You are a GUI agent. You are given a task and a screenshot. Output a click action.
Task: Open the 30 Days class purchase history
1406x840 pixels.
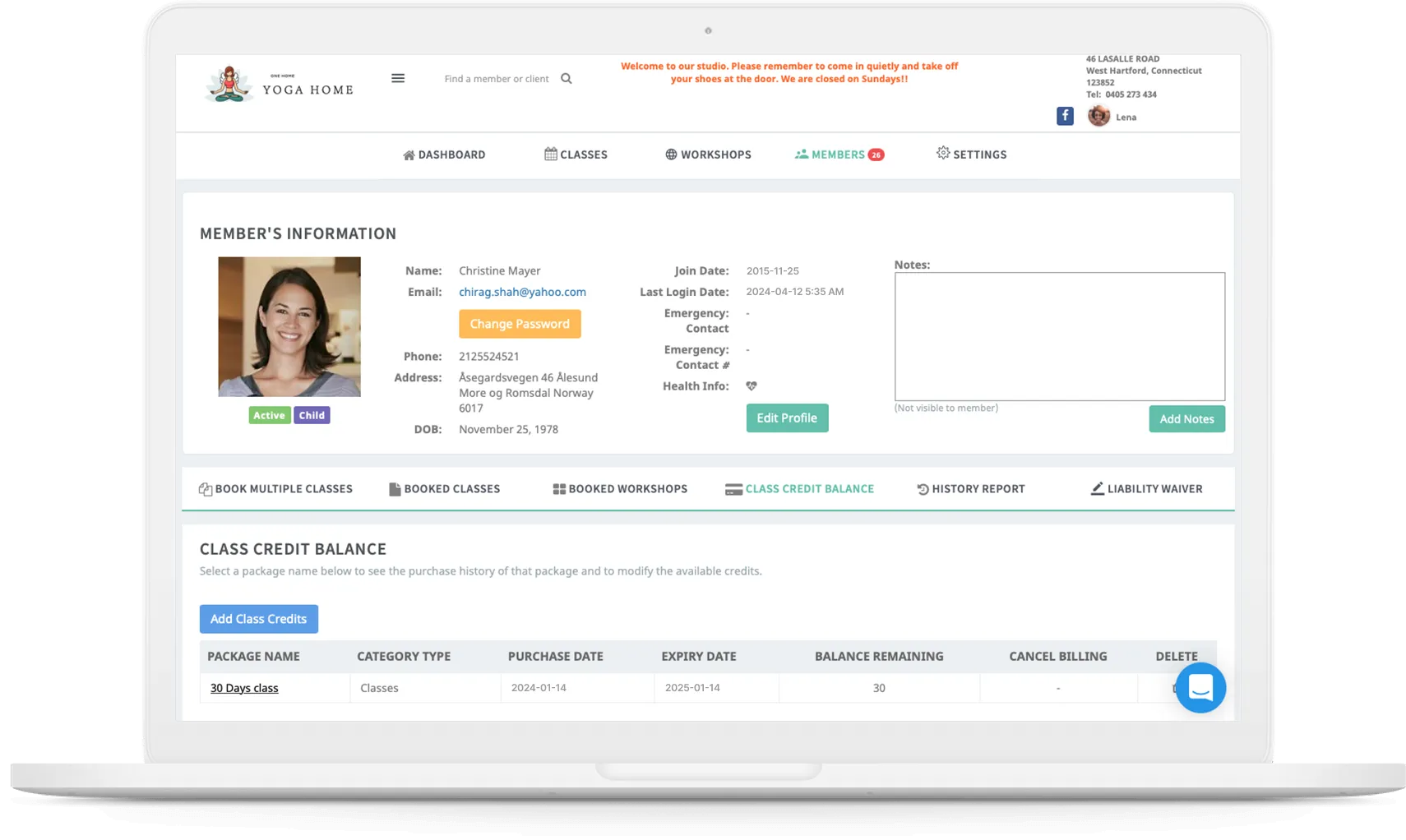click(243, 688)
